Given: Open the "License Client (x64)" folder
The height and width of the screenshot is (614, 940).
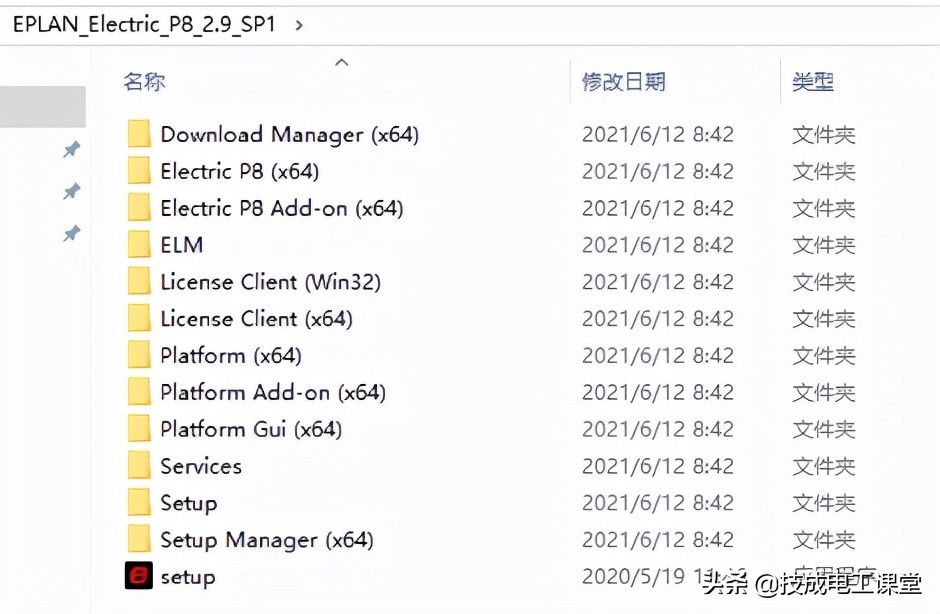Looking at the screenshot, I should click(245, 318).
